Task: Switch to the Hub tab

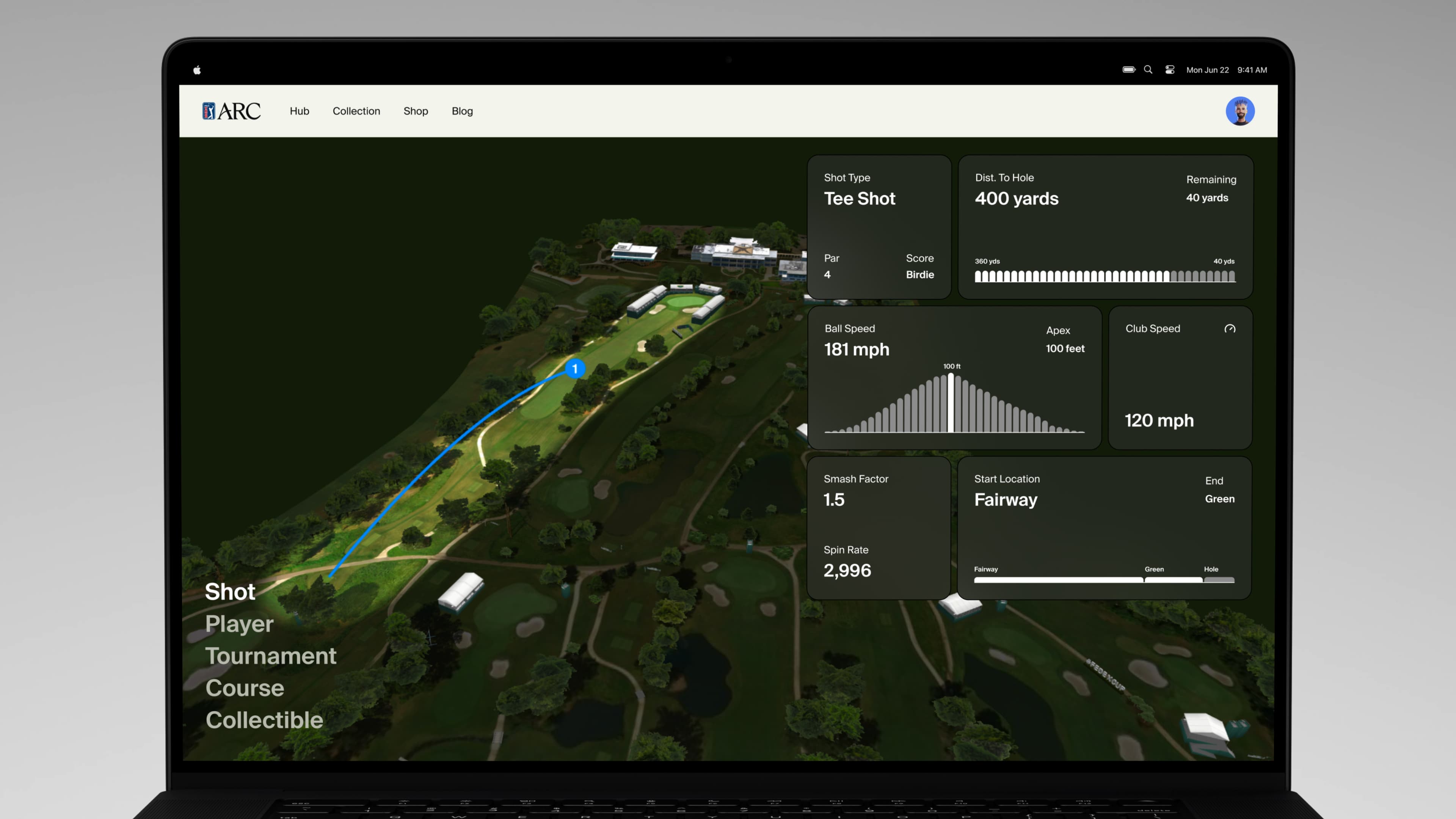Action: click(x=299, y=111)
